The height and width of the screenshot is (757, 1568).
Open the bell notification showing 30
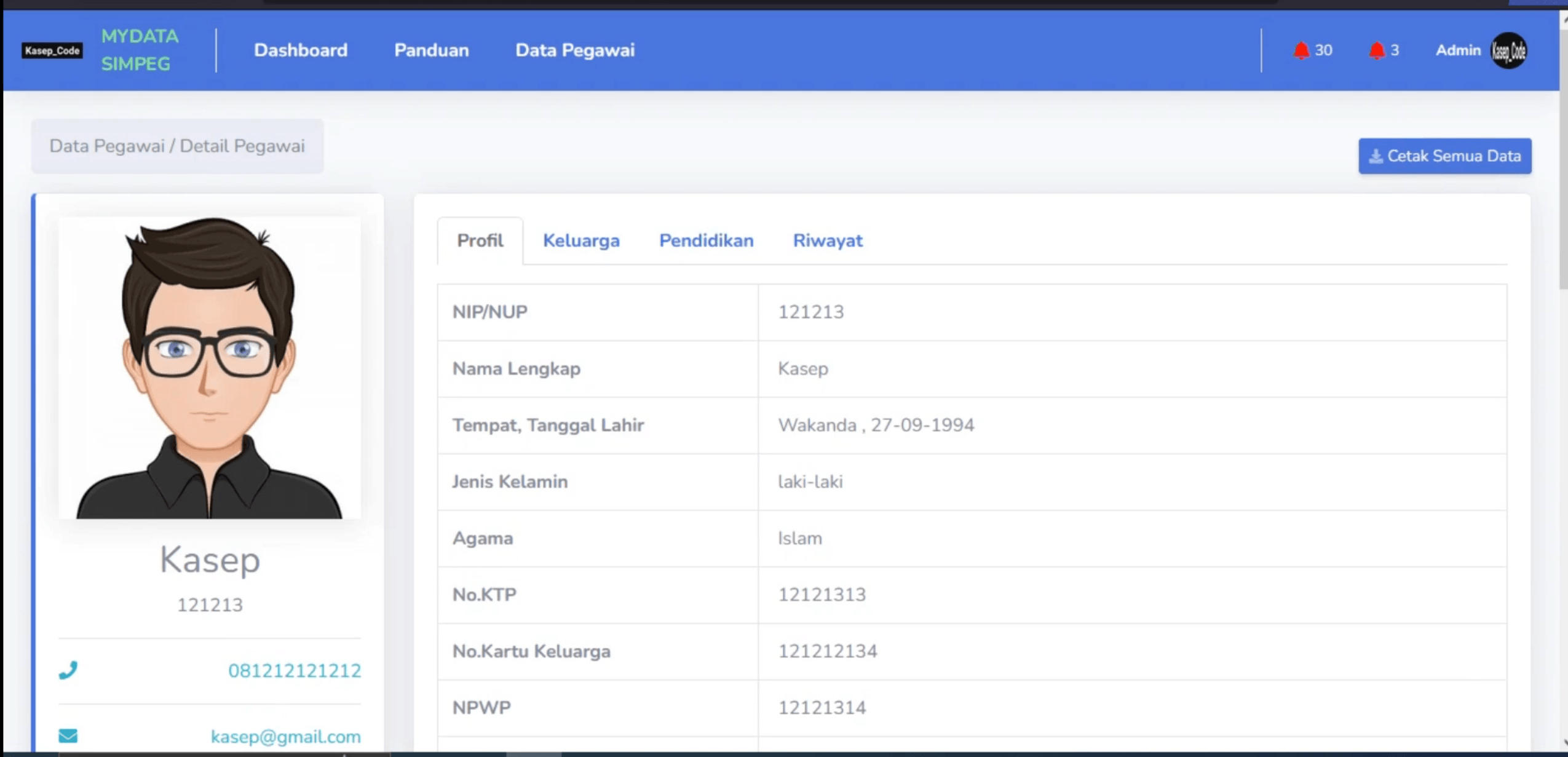tap(1312, 50)
